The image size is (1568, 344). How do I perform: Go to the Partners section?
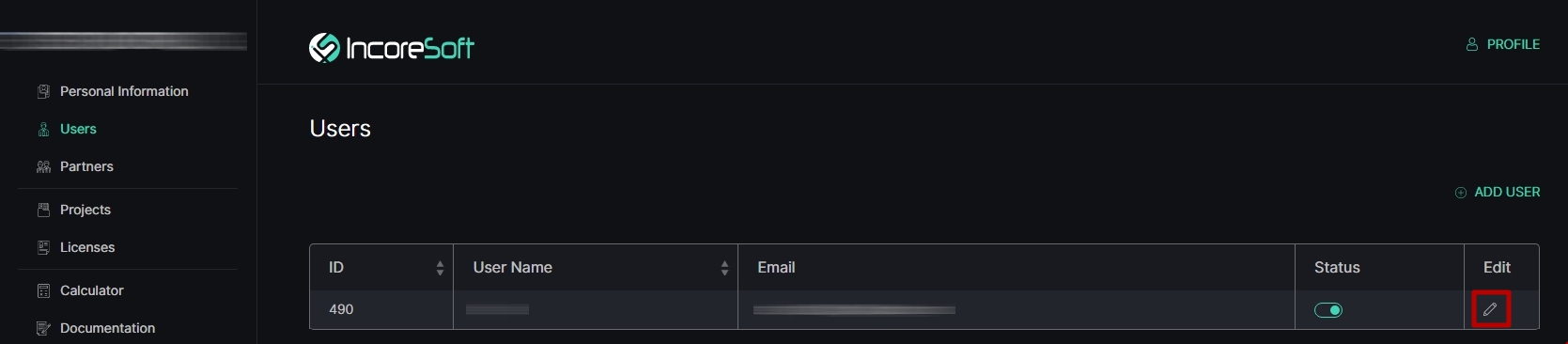coord(86,166)
